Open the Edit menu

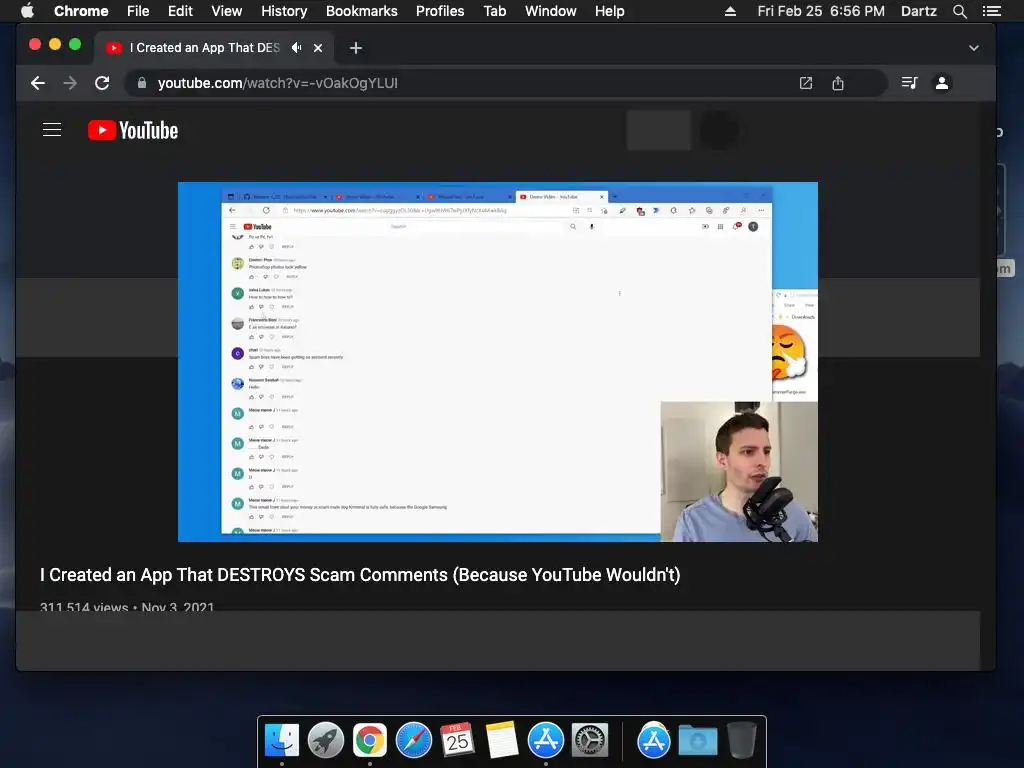coord(180,11)
